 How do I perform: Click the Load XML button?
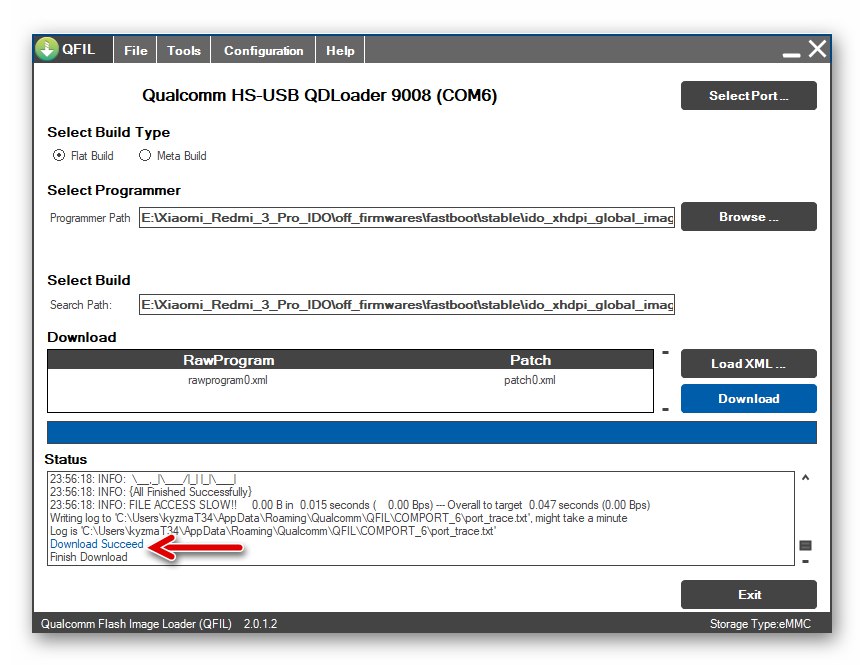[x=748, y=364]
